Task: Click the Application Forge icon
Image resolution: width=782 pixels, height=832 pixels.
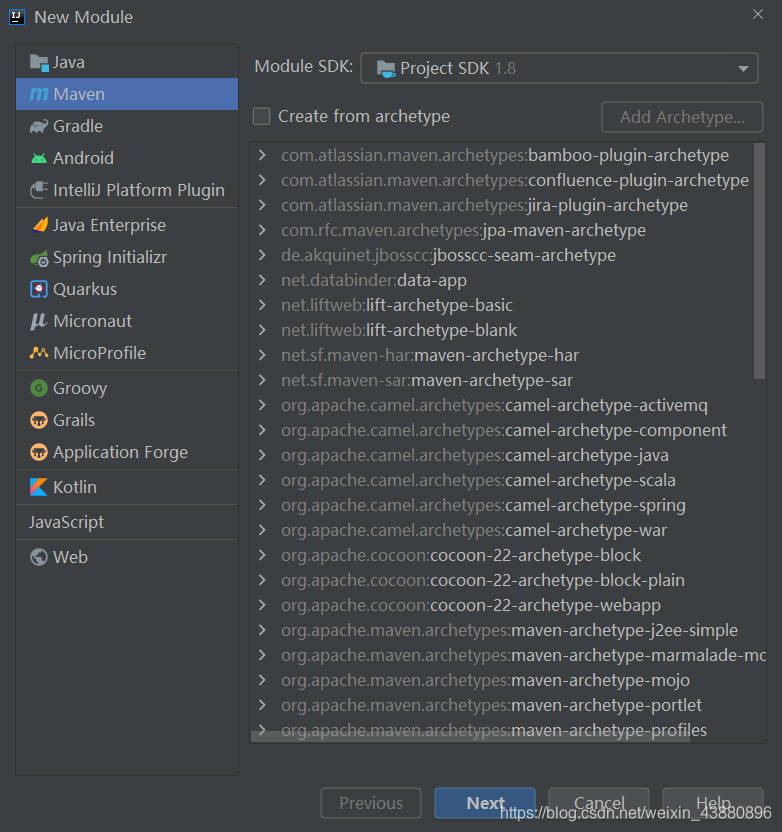Action: point(39,452)
